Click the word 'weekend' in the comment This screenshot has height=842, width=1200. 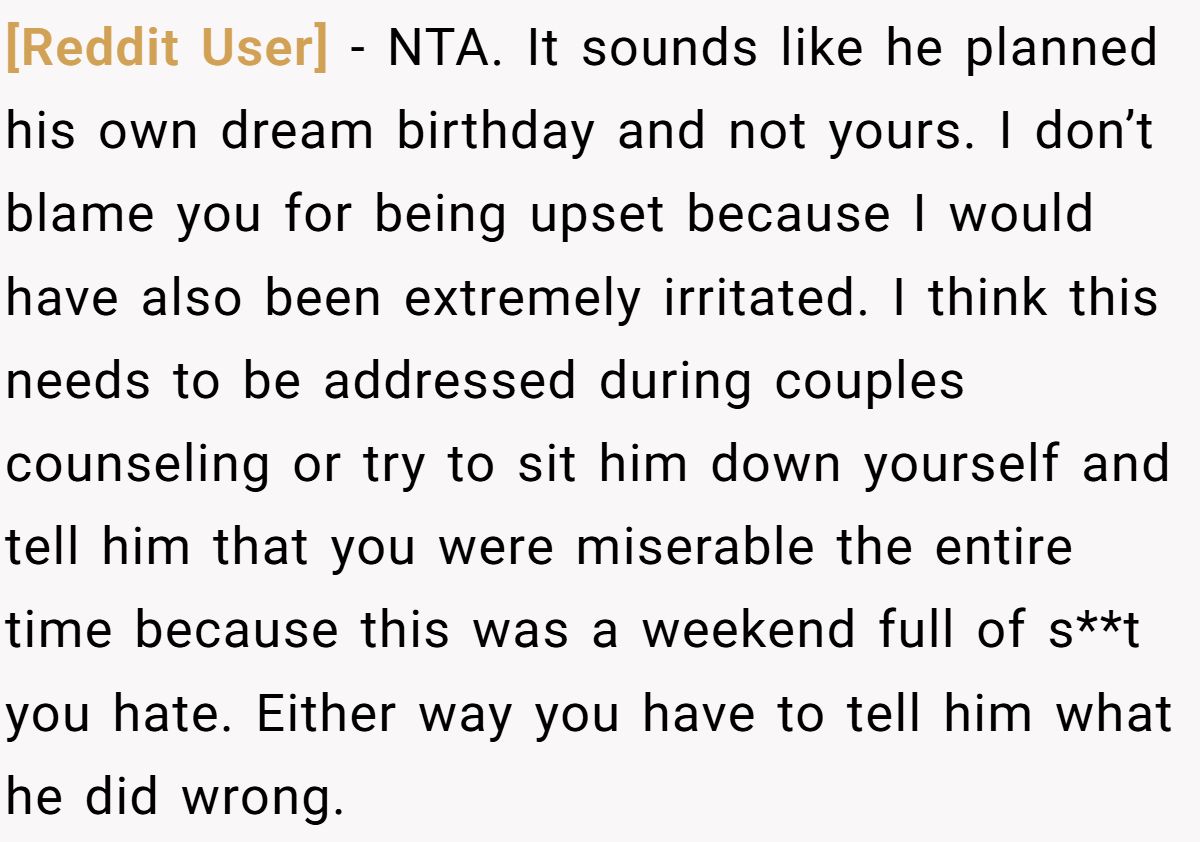tap(750, 630)
